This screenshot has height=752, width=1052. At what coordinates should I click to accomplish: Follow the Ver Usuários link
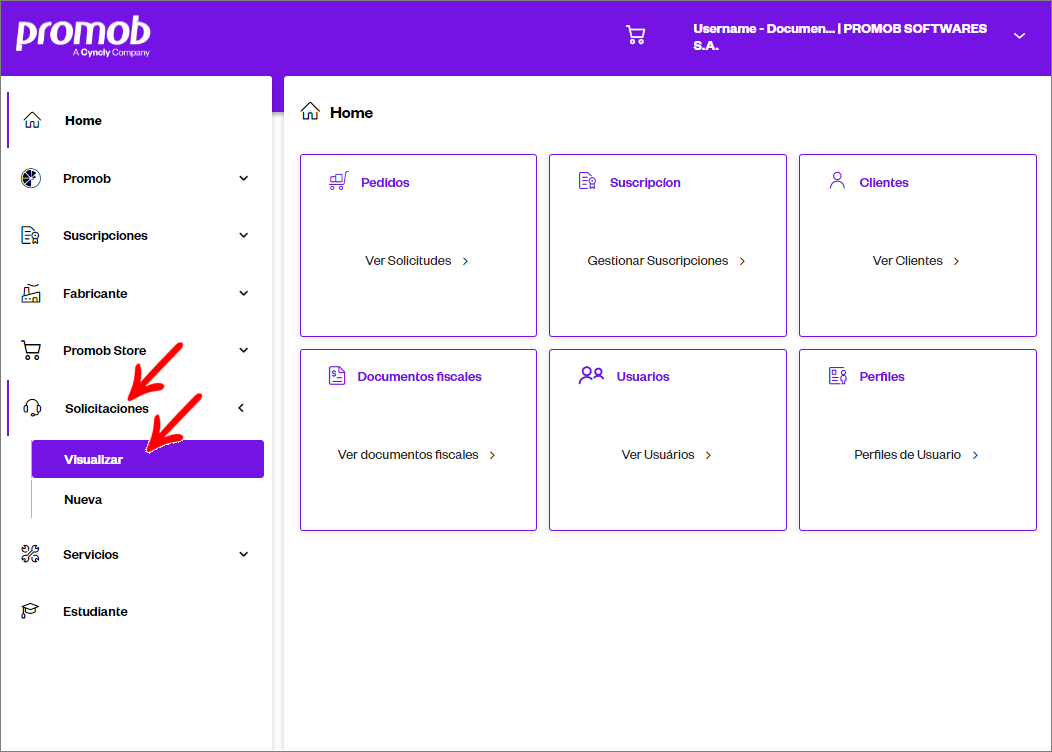pyautogui.click(x=666, y=455)
